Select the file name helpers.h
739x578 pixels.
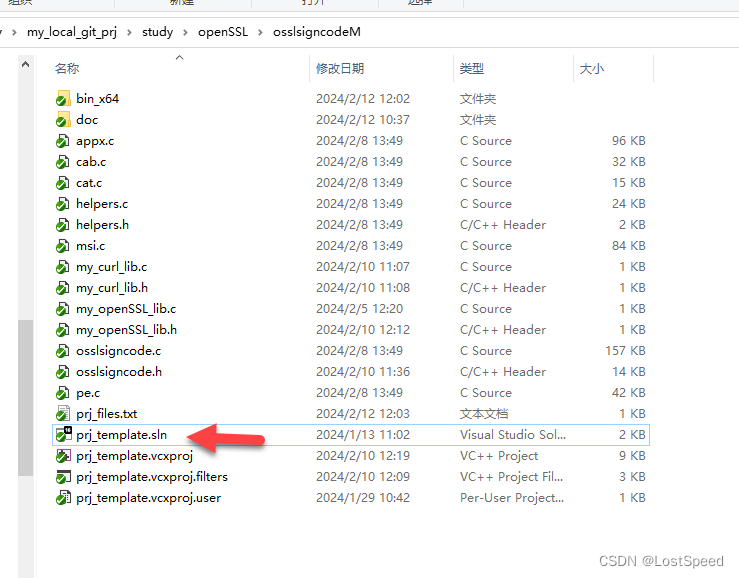(x=102, y=225)
